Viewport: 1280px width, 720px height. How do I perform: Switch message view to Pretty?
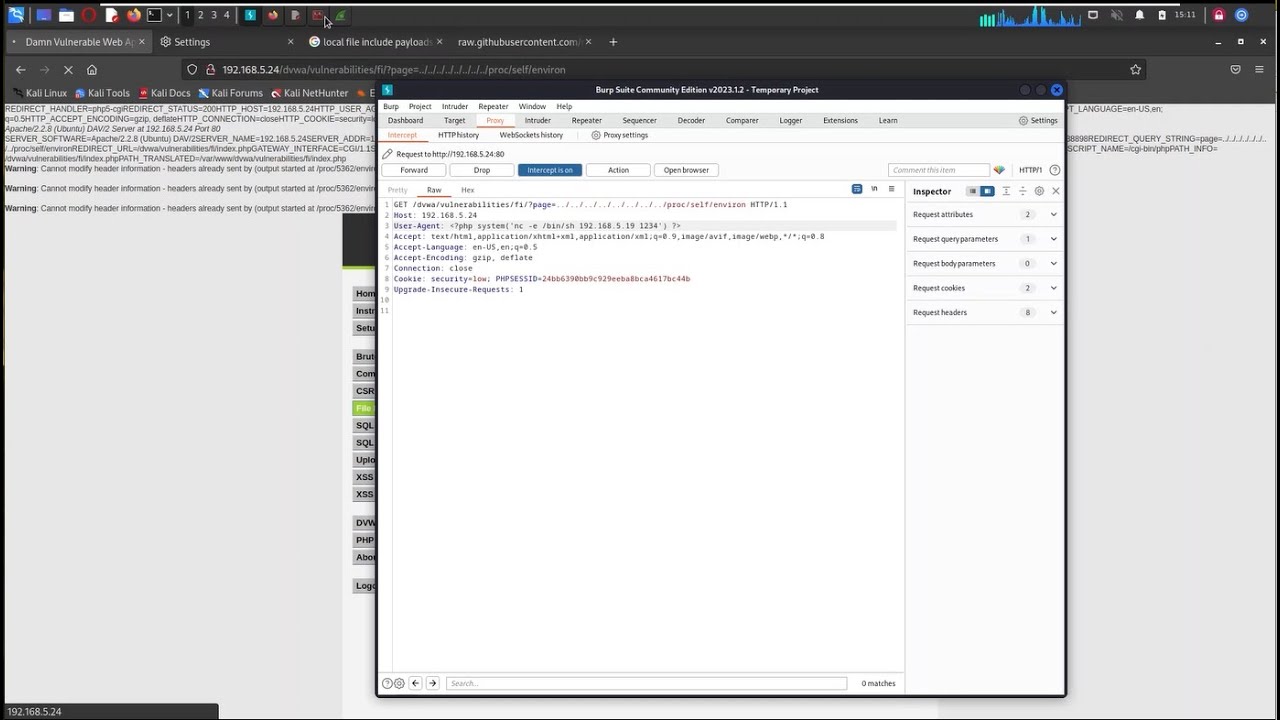(397, 190)
